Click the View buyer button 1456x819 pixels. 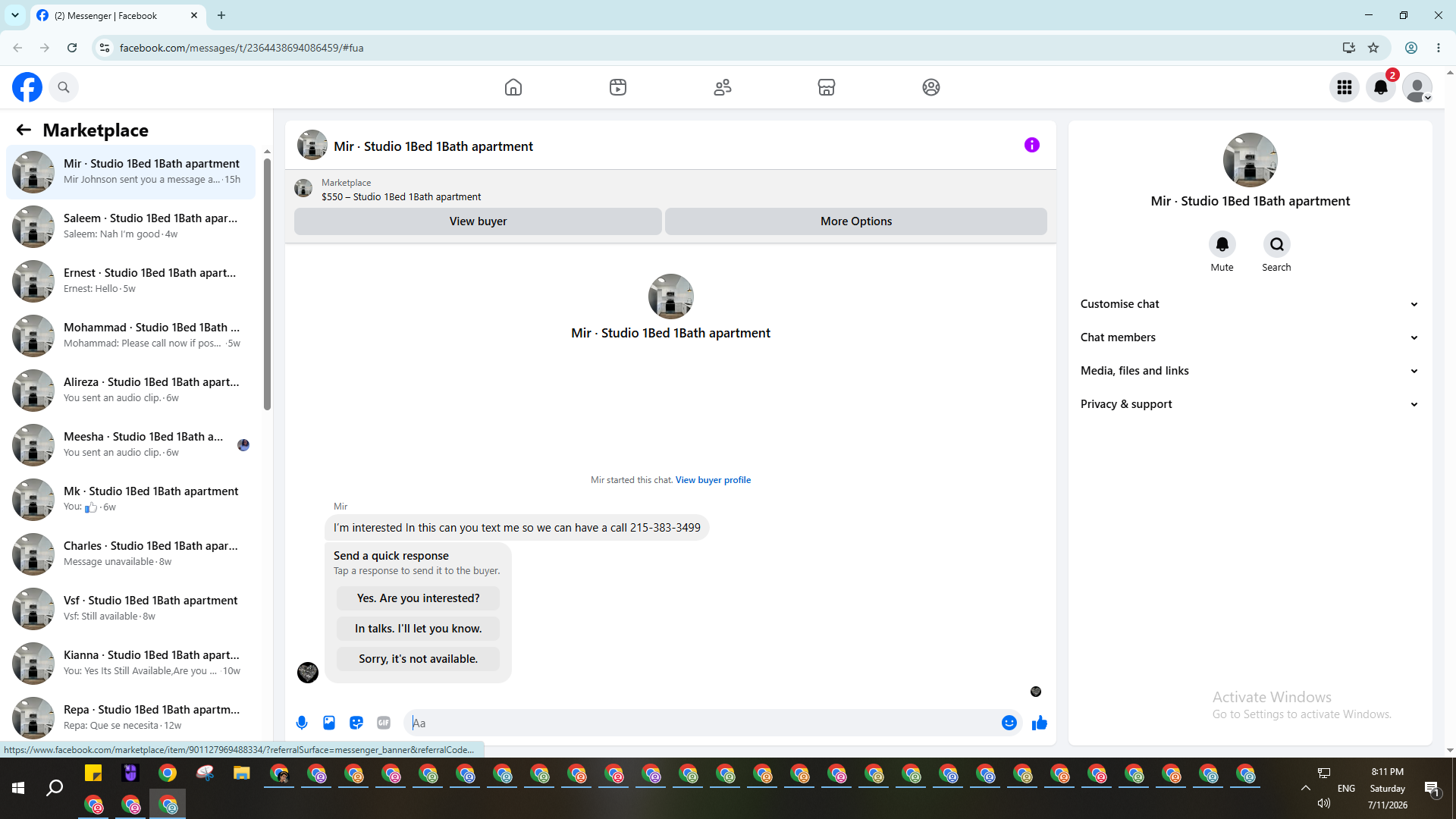coord(478,221)
